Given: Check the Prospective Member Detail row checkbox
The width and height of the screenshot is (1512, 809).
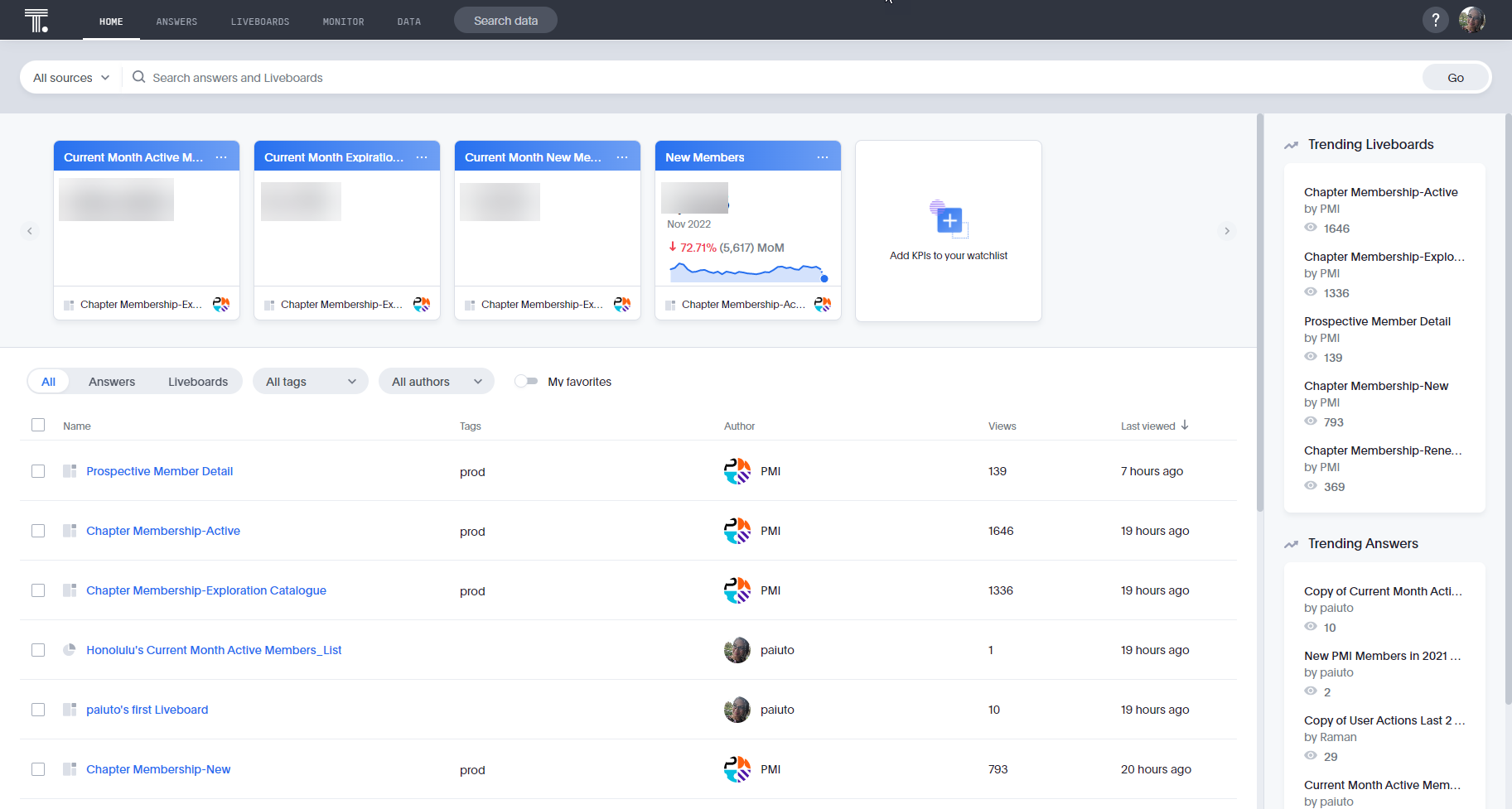Looking at the screenshot, I should (x=38, y=471).
